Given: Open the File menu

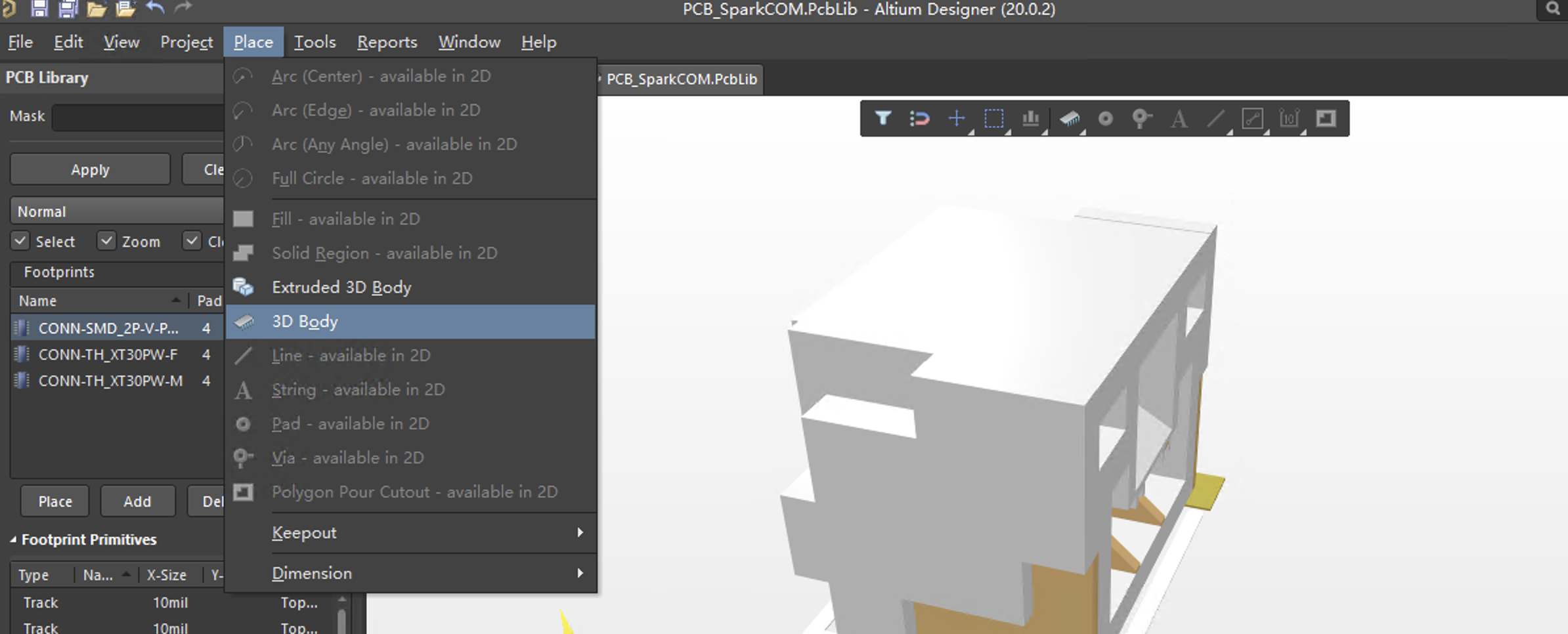Looking at the screenshot, I should pos(20,42).
